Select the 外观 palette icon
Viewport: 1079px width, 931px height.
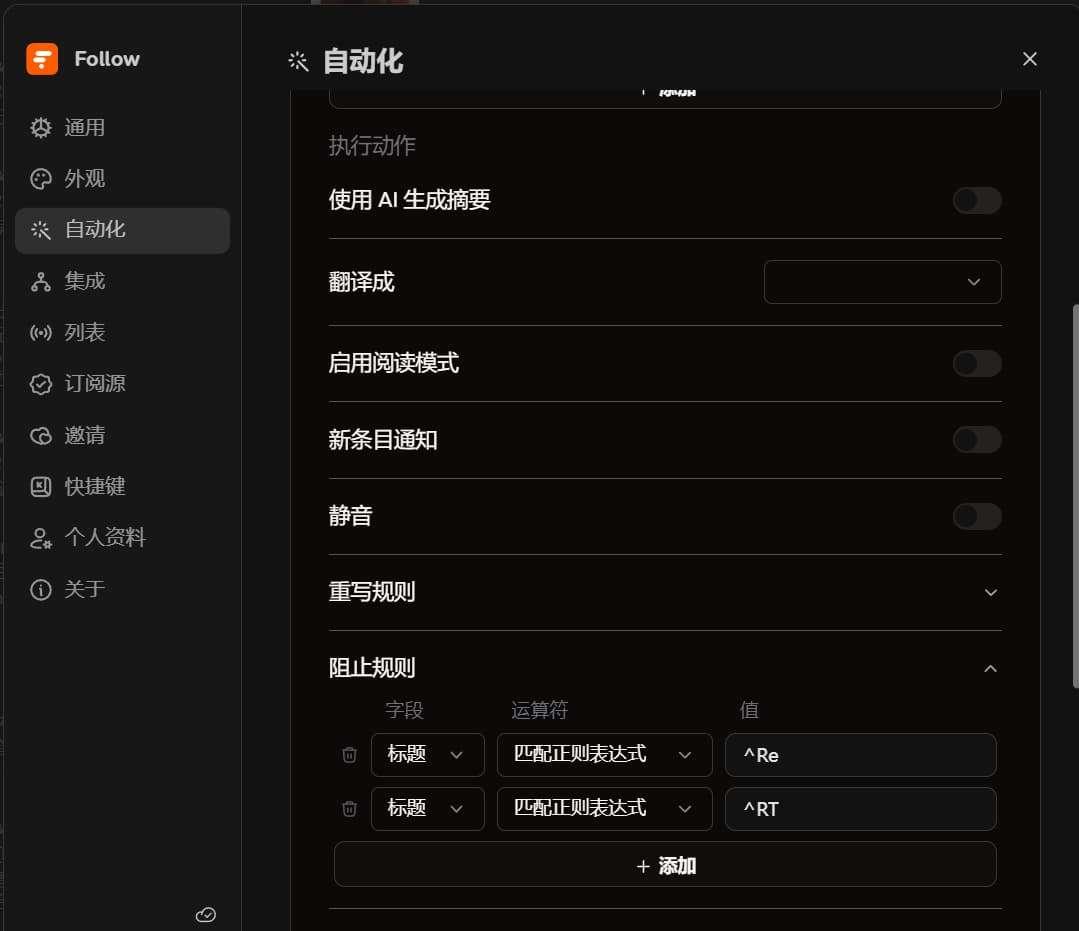click(x=41, y=179)
